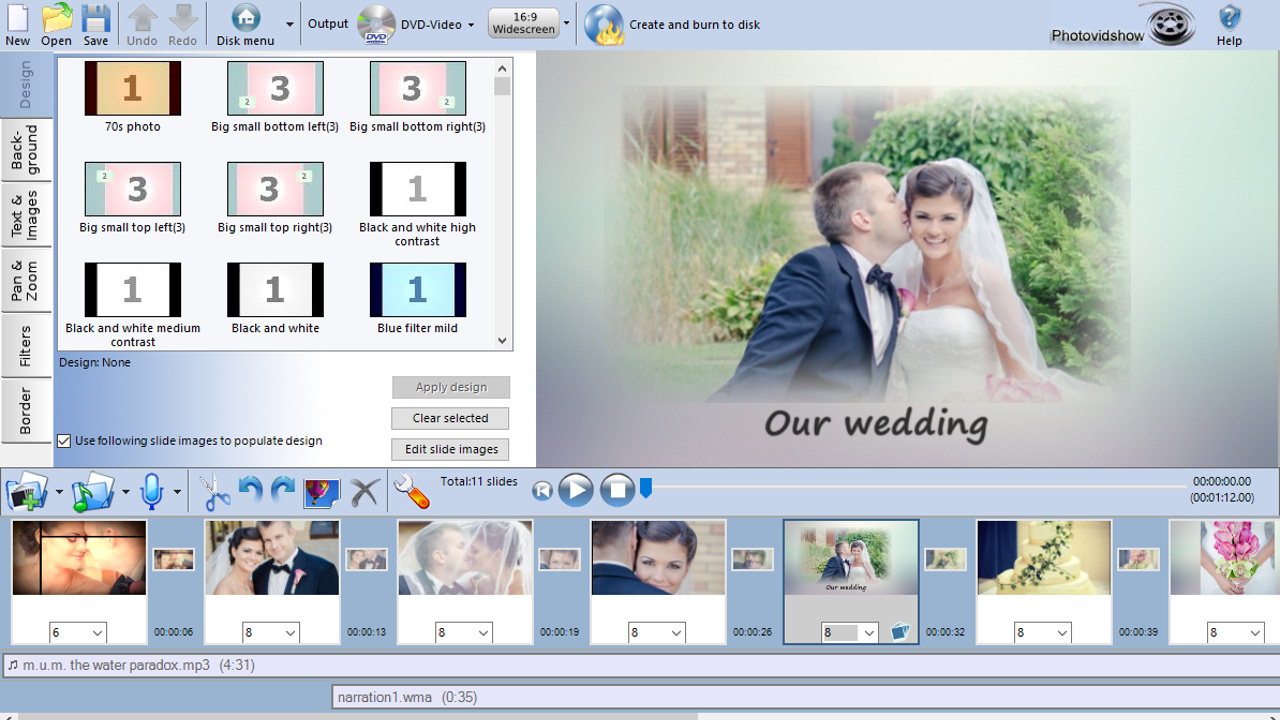Open the first slide's duration dropdown
Screen dimensions: 1280x720
point(77,632)
